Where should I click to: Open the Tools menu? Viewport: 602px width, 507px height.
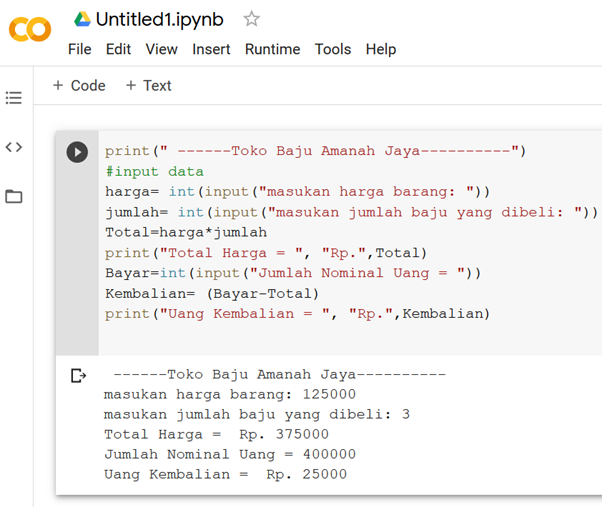(333, 49)
